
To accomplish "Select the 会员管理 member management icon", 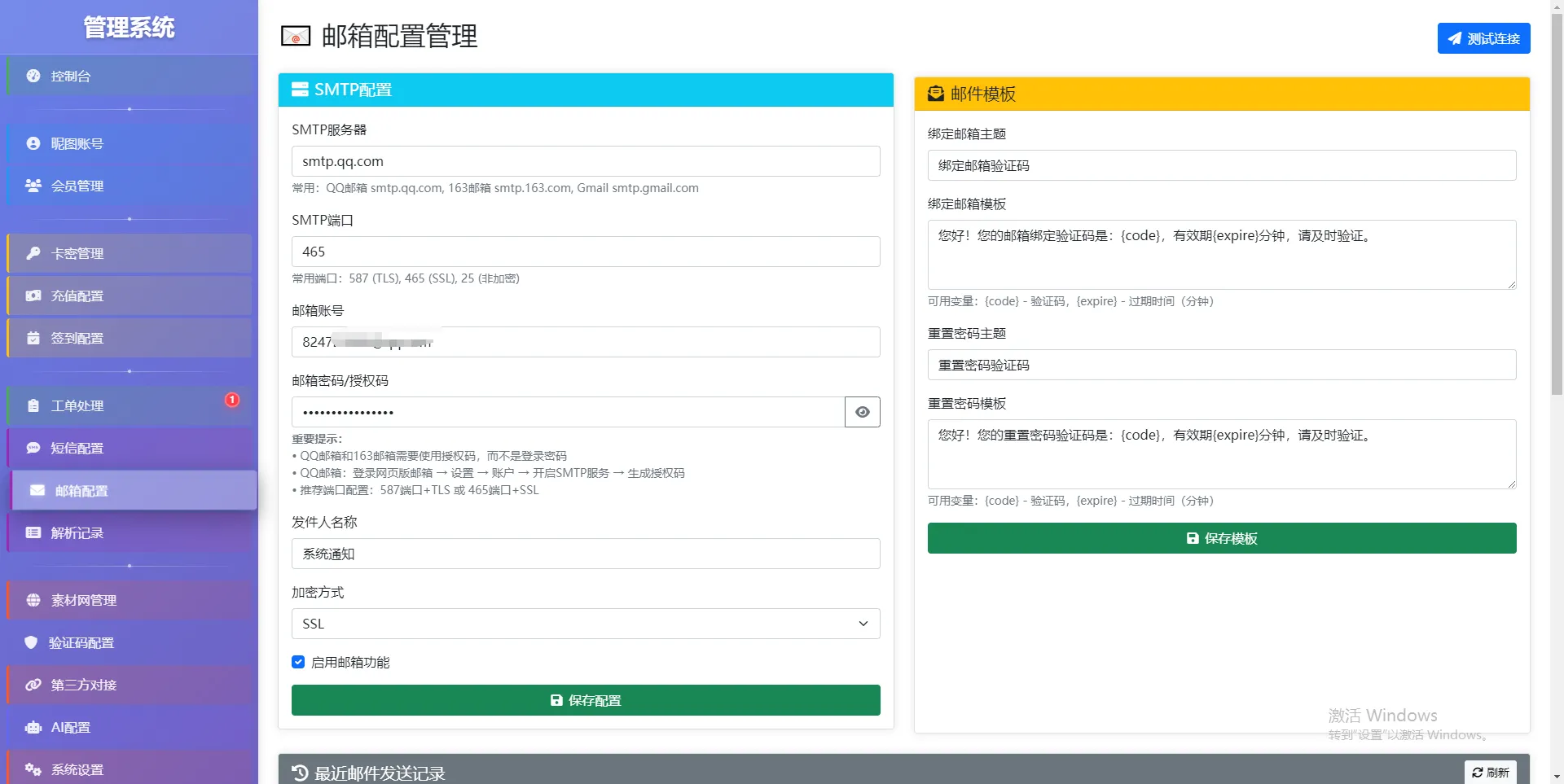I will point(33,186).
